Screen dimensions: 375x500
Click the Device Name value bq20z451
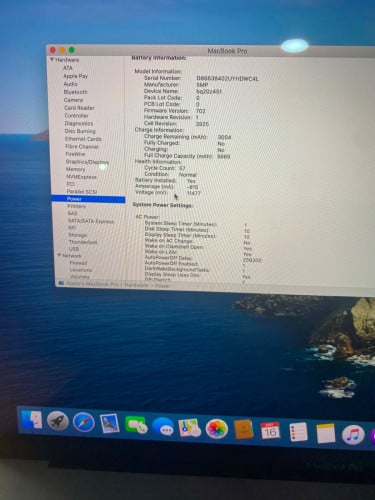[x=209, y=91]
